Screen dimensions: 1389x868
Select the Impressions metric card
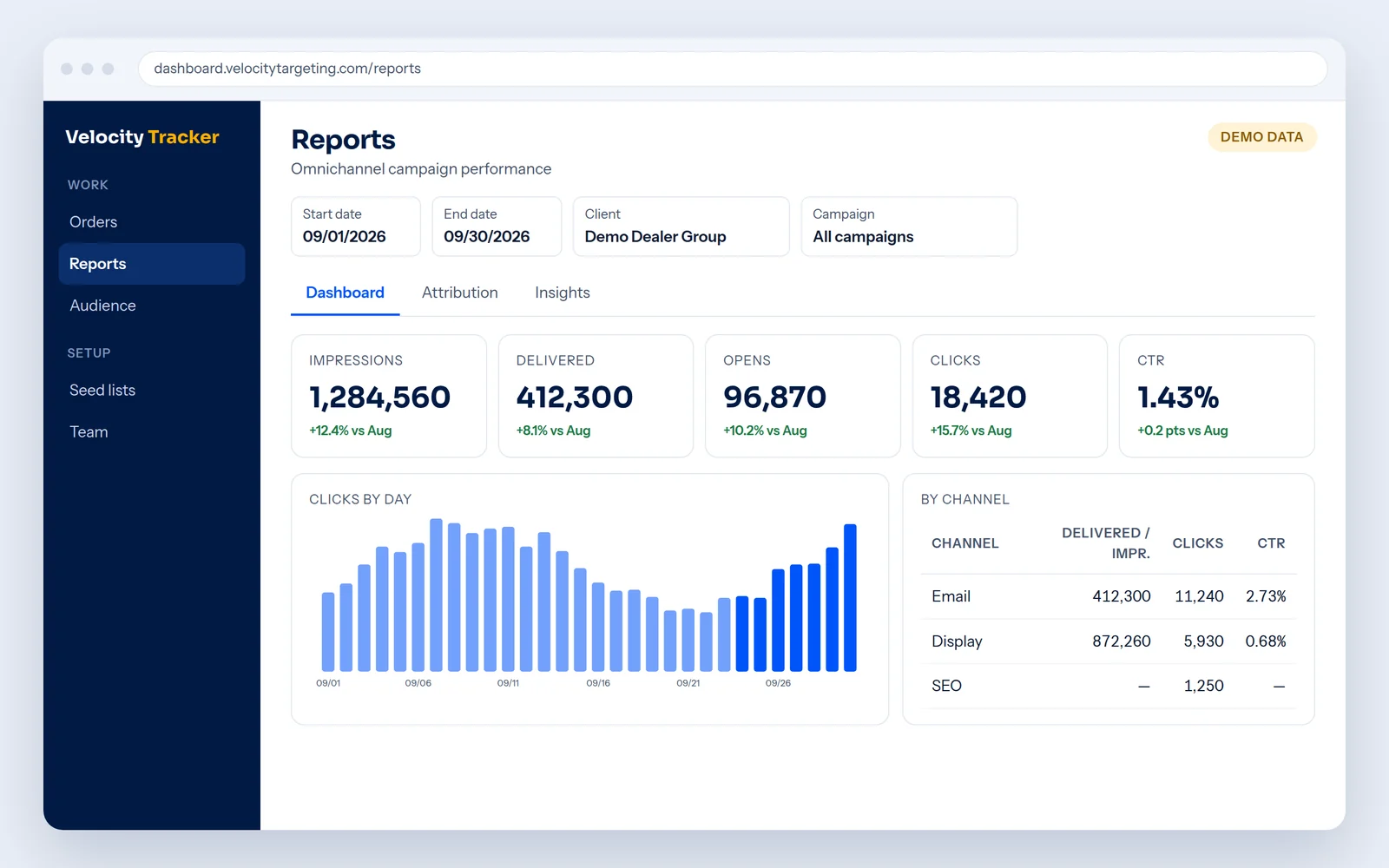(x=389, y=396)
